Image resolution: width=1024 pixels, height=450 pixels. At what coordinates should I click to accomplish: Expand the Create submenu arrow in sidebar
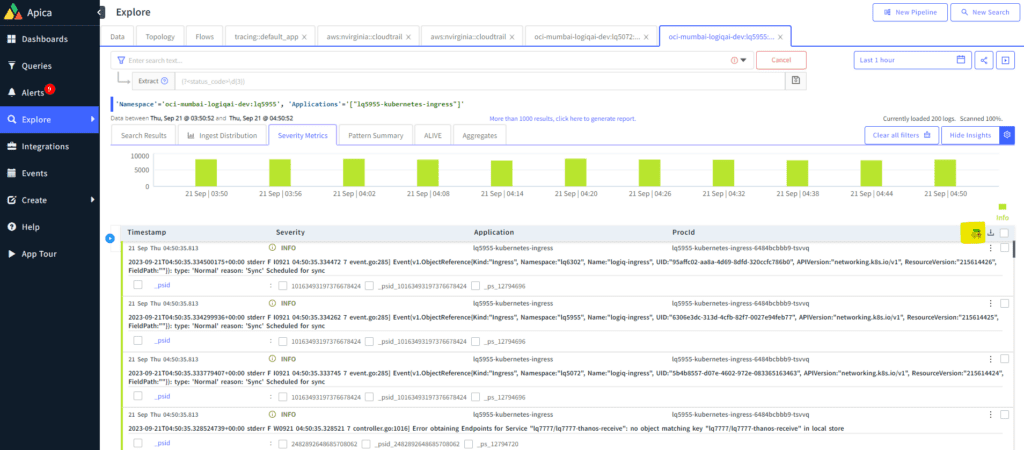point(92,200)
